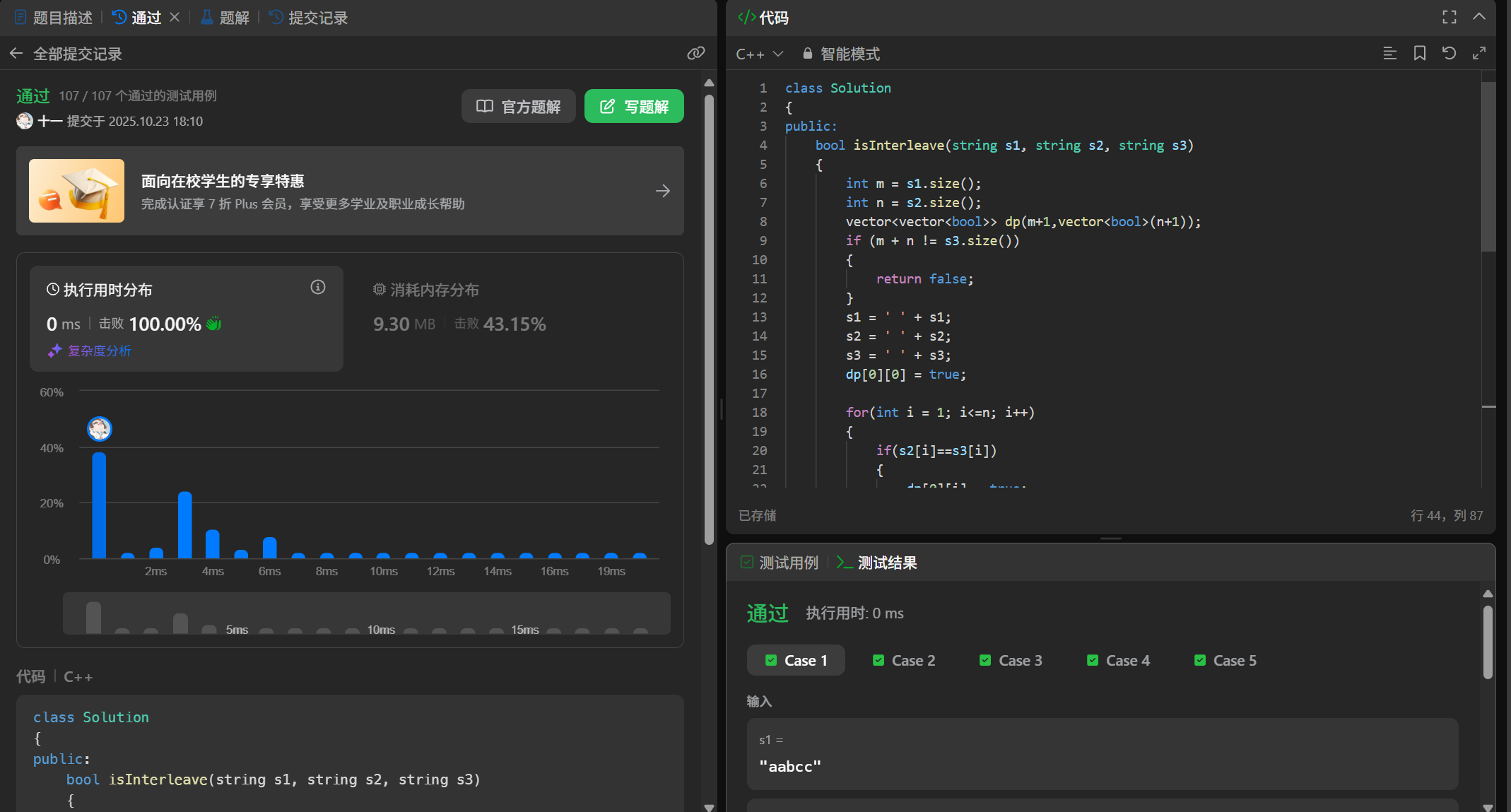Screen dimensions: 1511x812
Task: Open the C++ language dropdown
Action: pyautogui.click(x=760, y=54)
